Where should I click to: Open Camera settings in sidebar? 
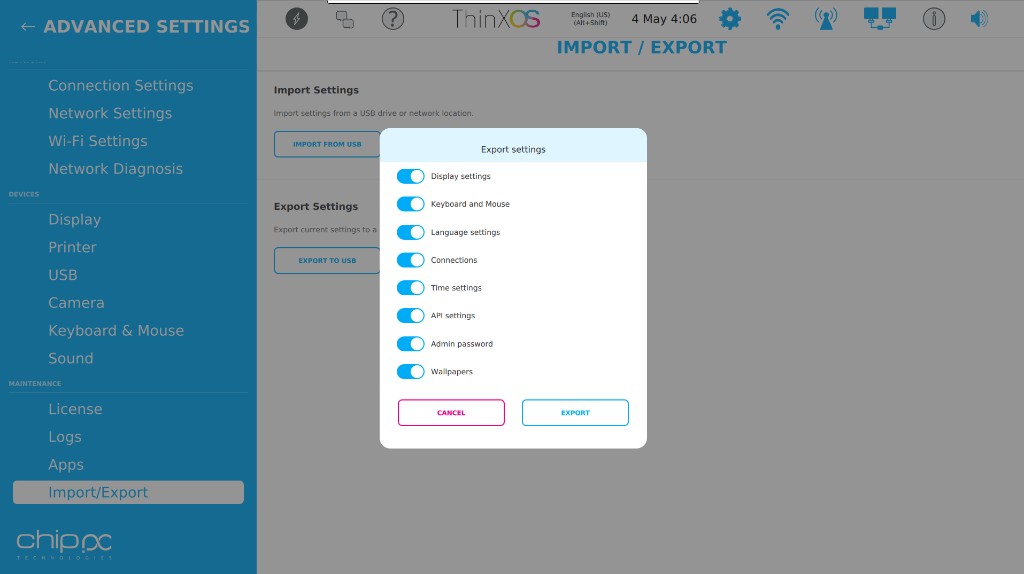tap(76, 303)
